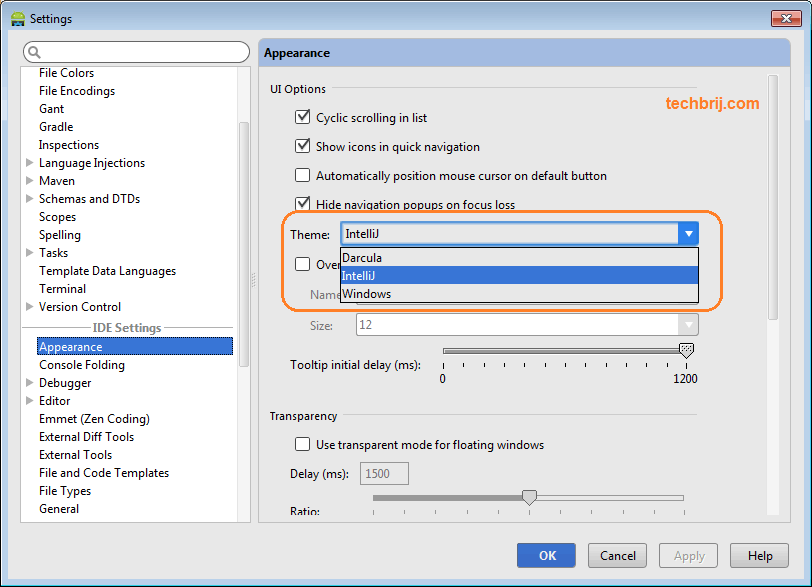The image size is (812, 587).
Task: Confirm settings with the OK button
Action: (546, 555)
